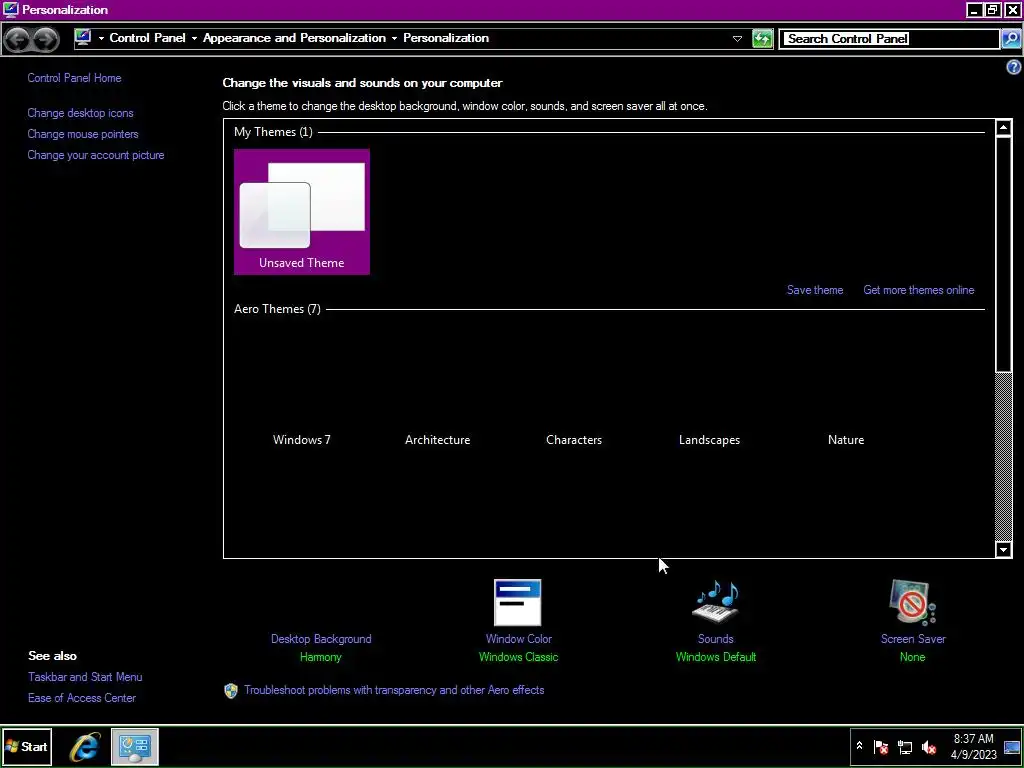Go to Control Panel breadcrumb
1024x768 pixels.
(x=148, y=38)
